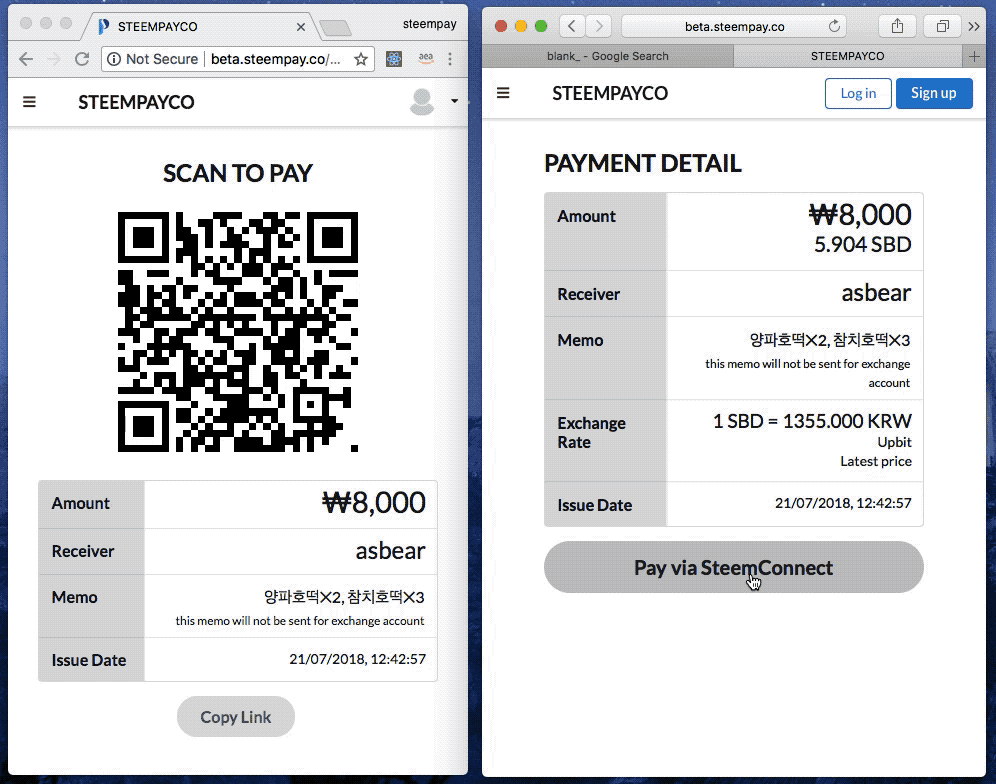Open hamburger menu in Safari window

[503, 93]
